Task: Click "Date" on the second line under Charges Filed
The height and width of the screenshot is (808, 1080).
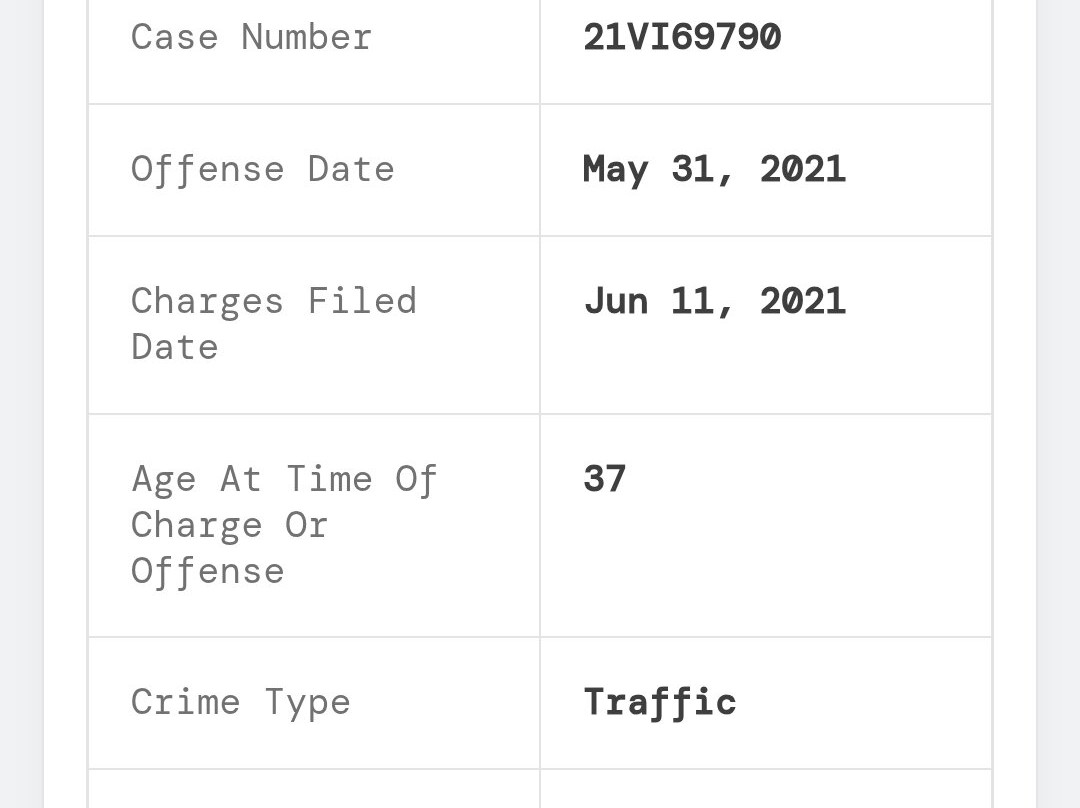Action: tap(174, 347)
